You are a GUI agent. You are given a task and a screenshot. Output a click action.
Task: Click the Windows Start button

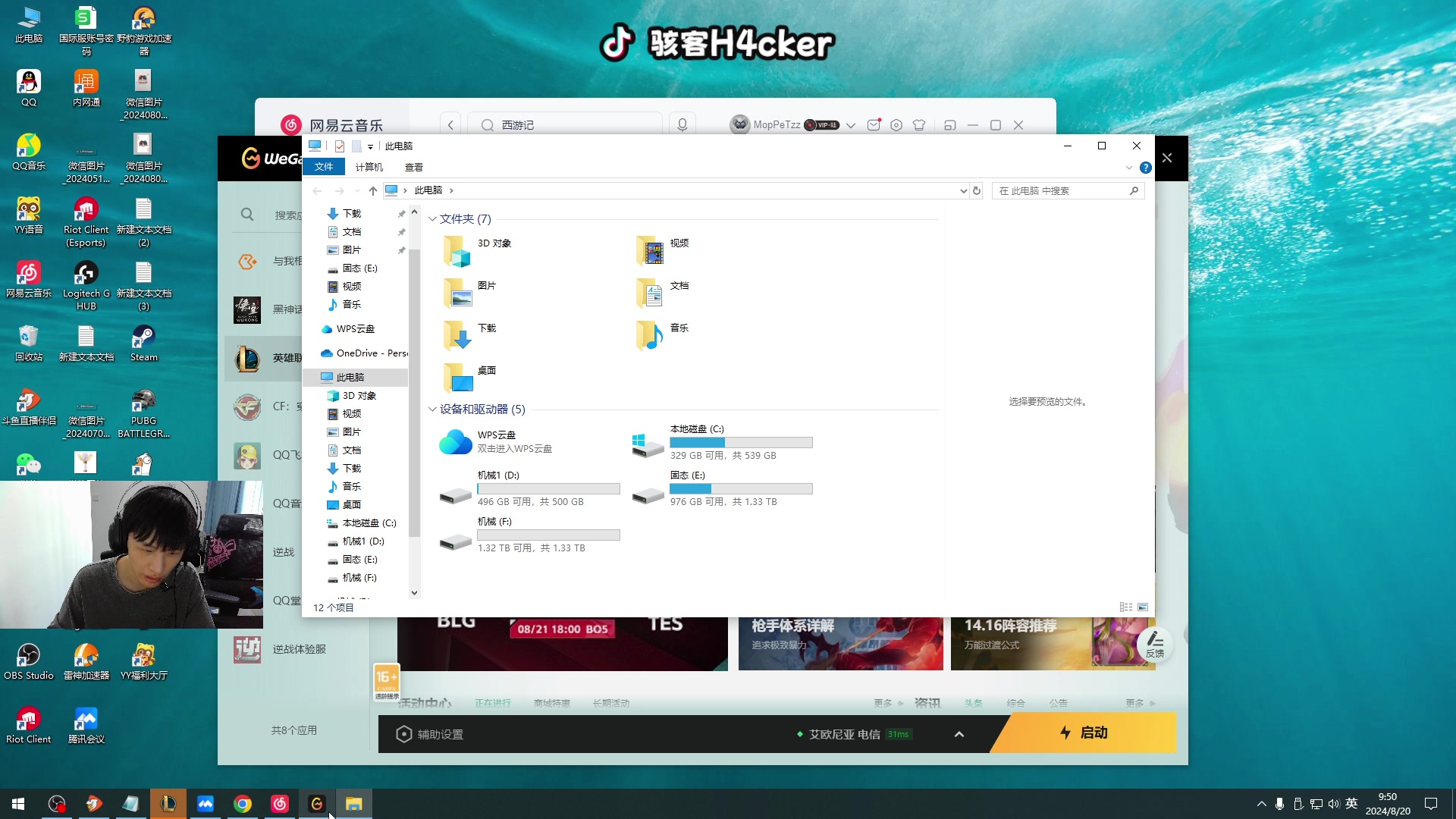pos(18,804)
